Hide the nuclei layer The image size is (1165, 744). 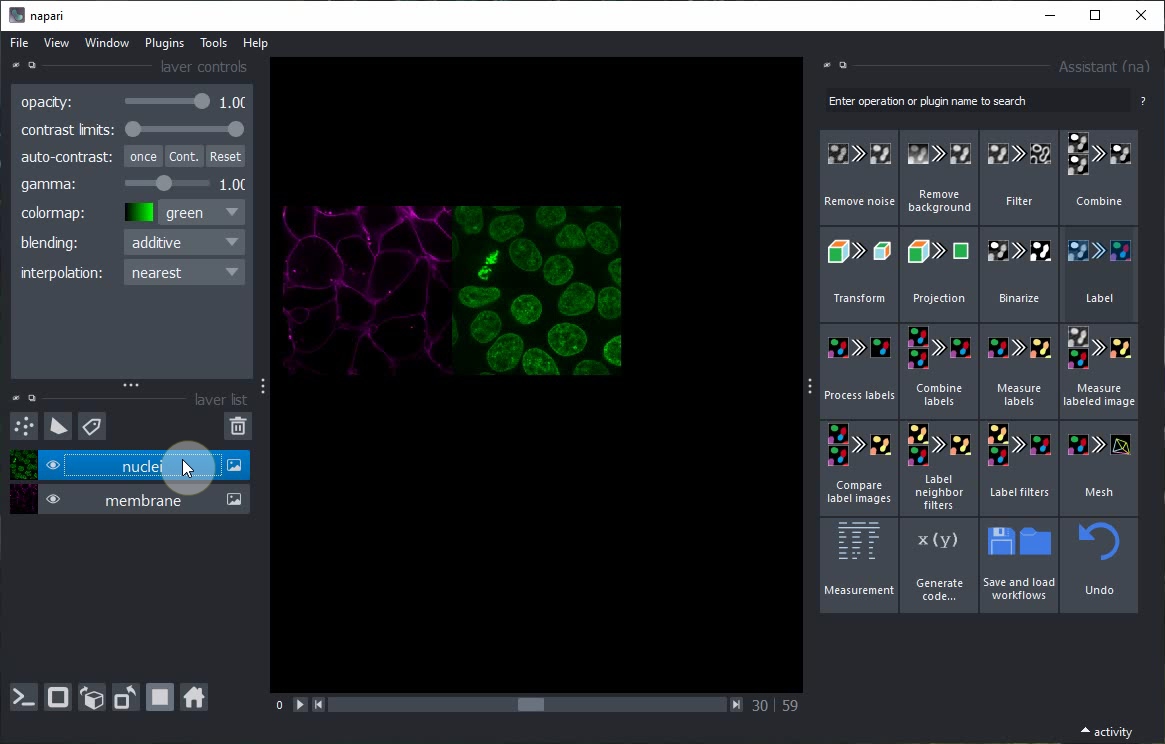click(53, 466)
